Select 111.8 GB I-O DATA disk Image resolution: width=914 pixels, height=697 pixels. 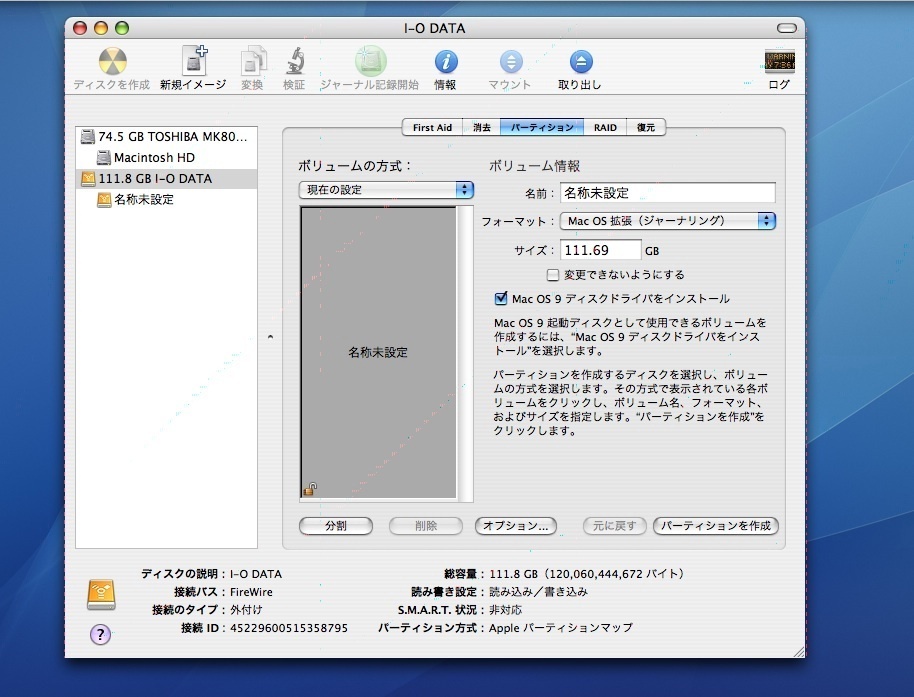click(167, 178)
